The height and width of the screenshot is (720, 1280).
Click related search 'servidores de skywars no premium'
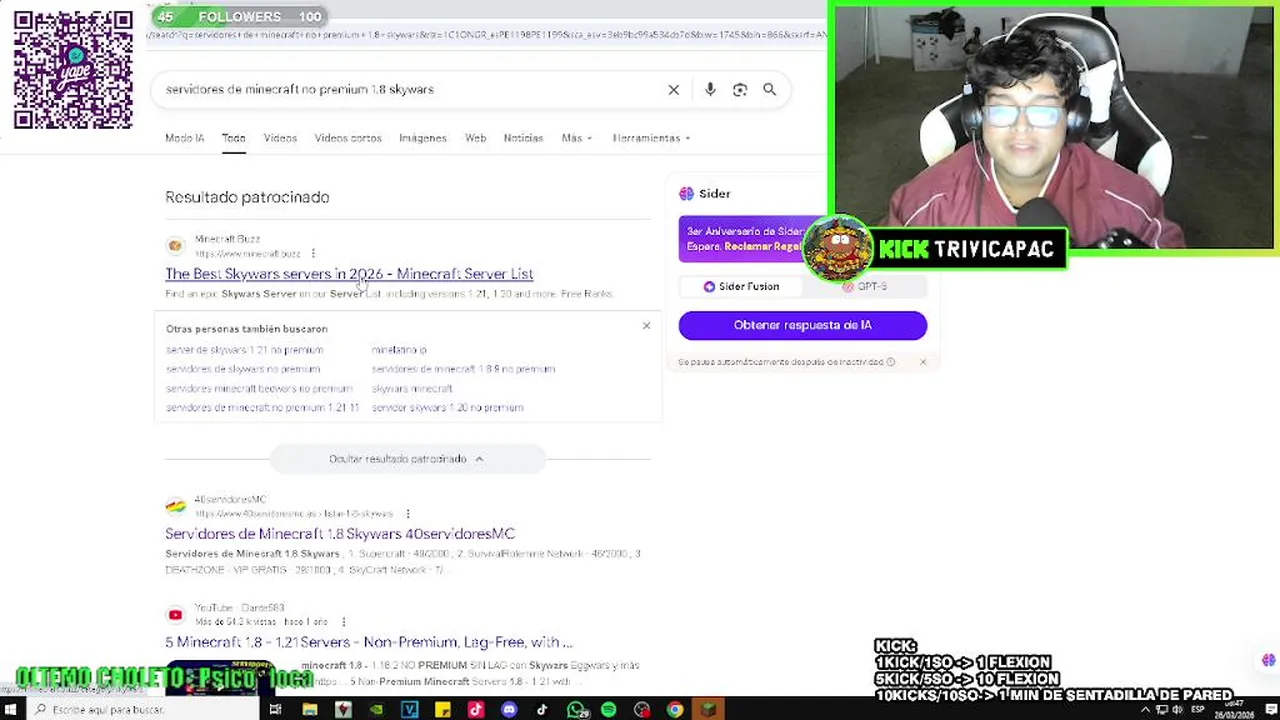point(243,369)
